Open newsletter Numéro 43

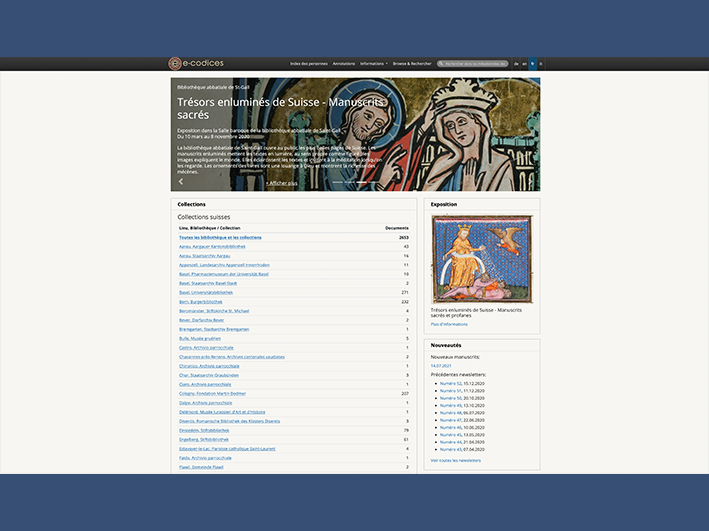tap(450, 450)
